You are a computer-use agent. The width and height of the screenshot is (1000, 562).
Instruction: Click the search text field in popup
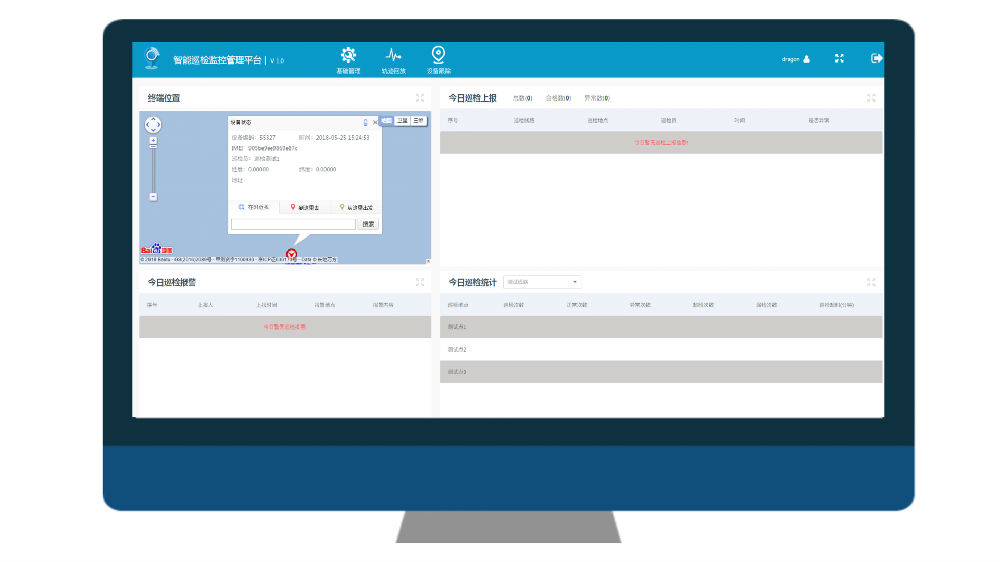coord(293,224)
